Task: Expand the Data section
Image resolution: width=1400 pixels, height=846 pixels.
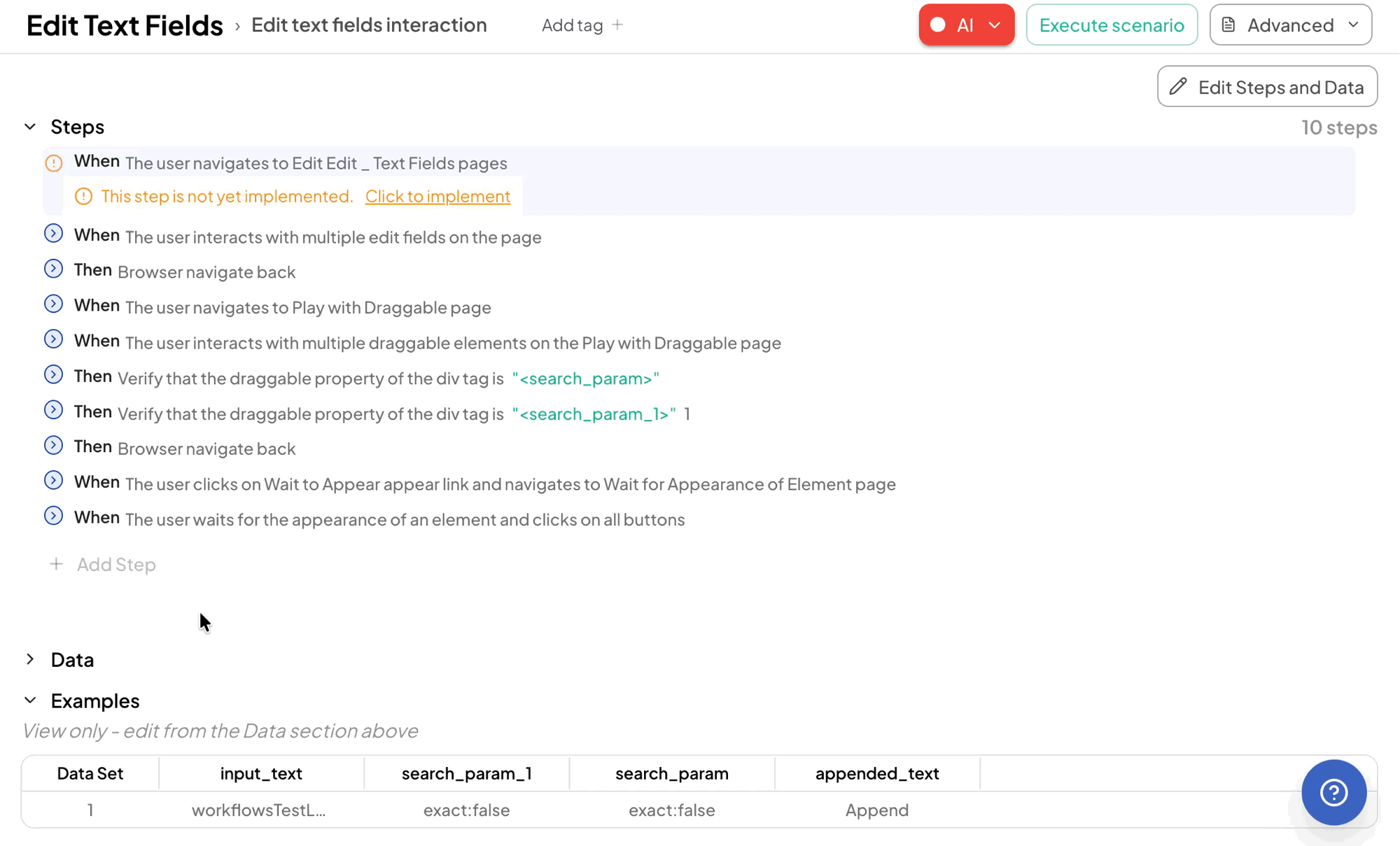Action: tap(30, 659)
